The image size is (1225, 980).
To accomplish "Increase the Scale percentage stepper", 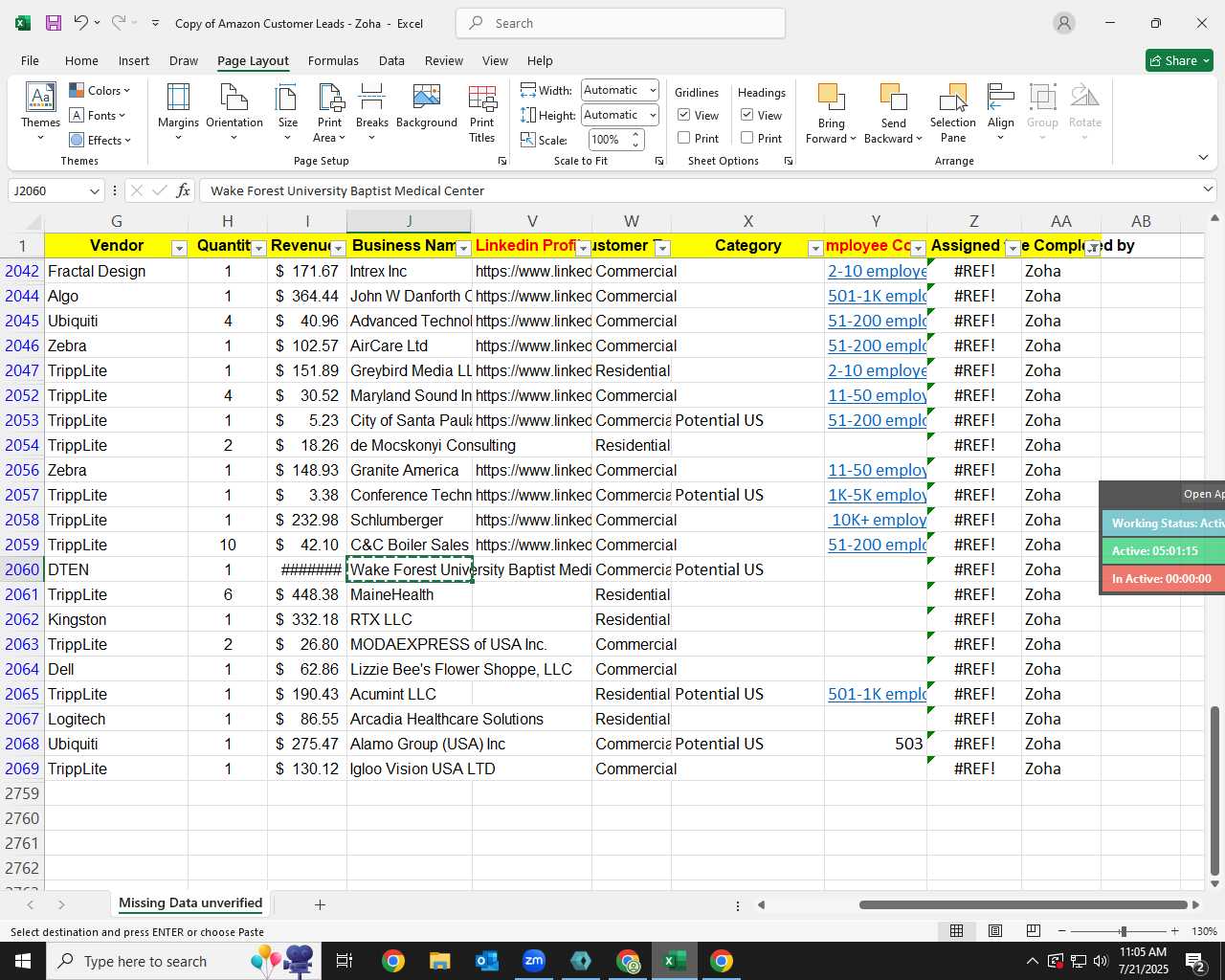I will pos(635,134).
